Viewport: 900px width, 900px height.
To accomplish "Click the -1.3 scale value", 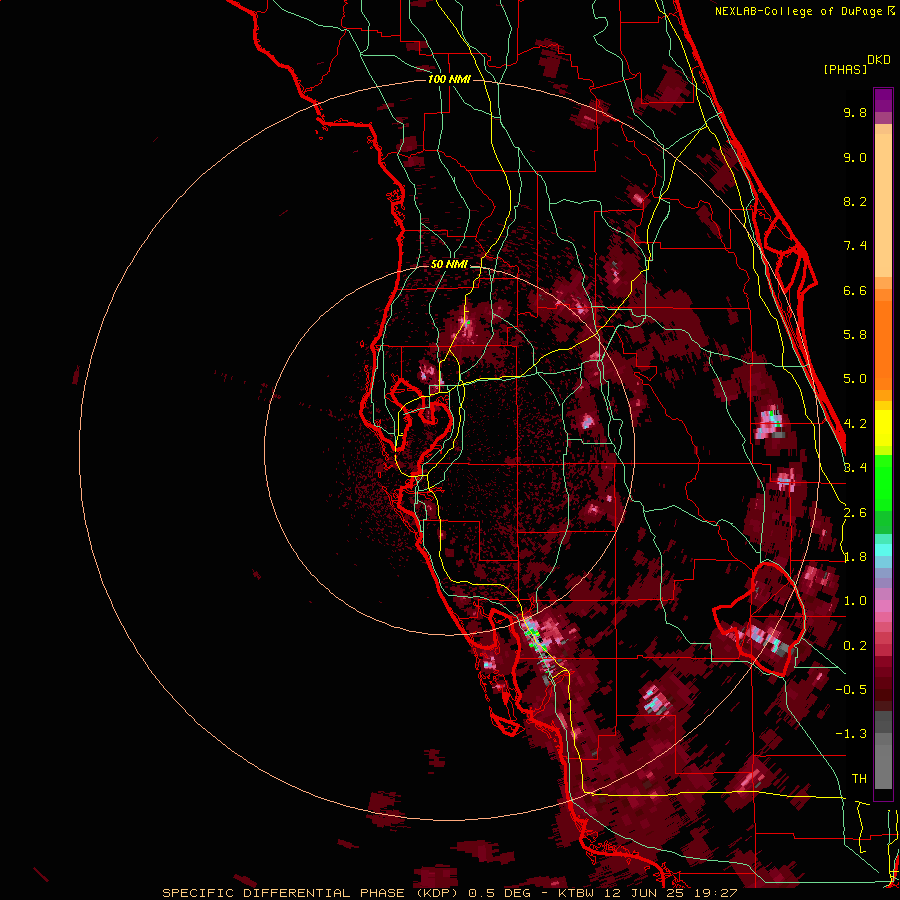I will (x=851, y=734).
